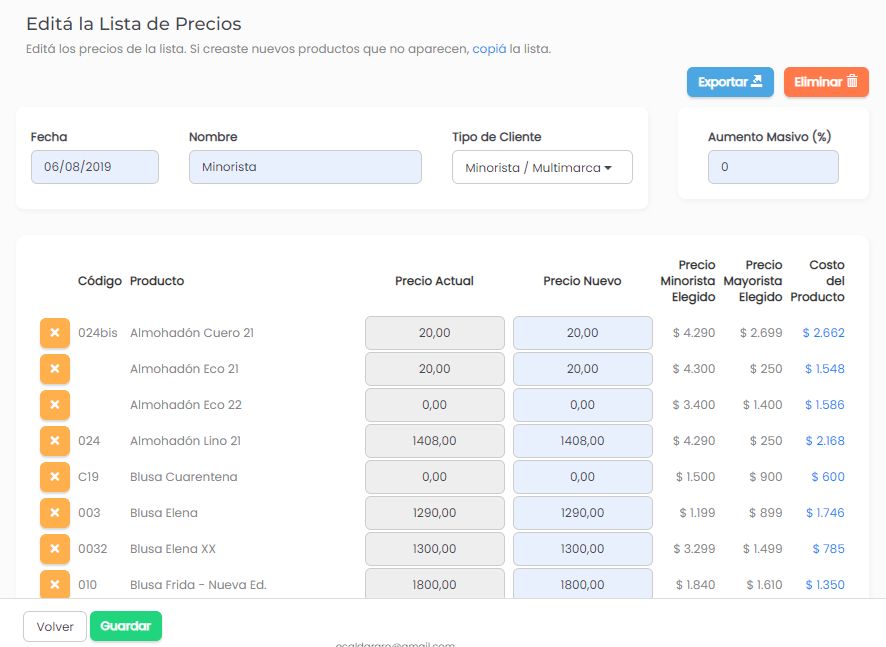Open product cost link $ 1.746
Viewport: 886px width, 647px height.
(825, 513)
